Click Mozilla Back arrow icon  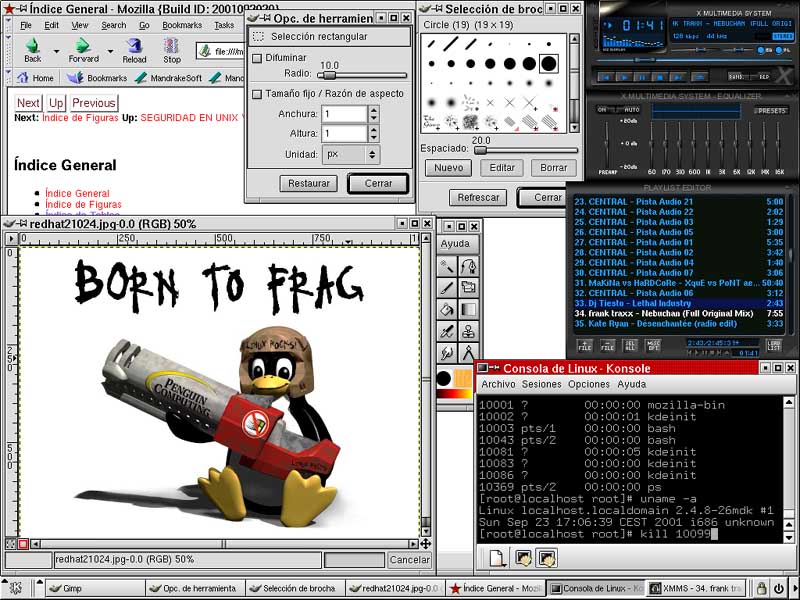point(33,46)
